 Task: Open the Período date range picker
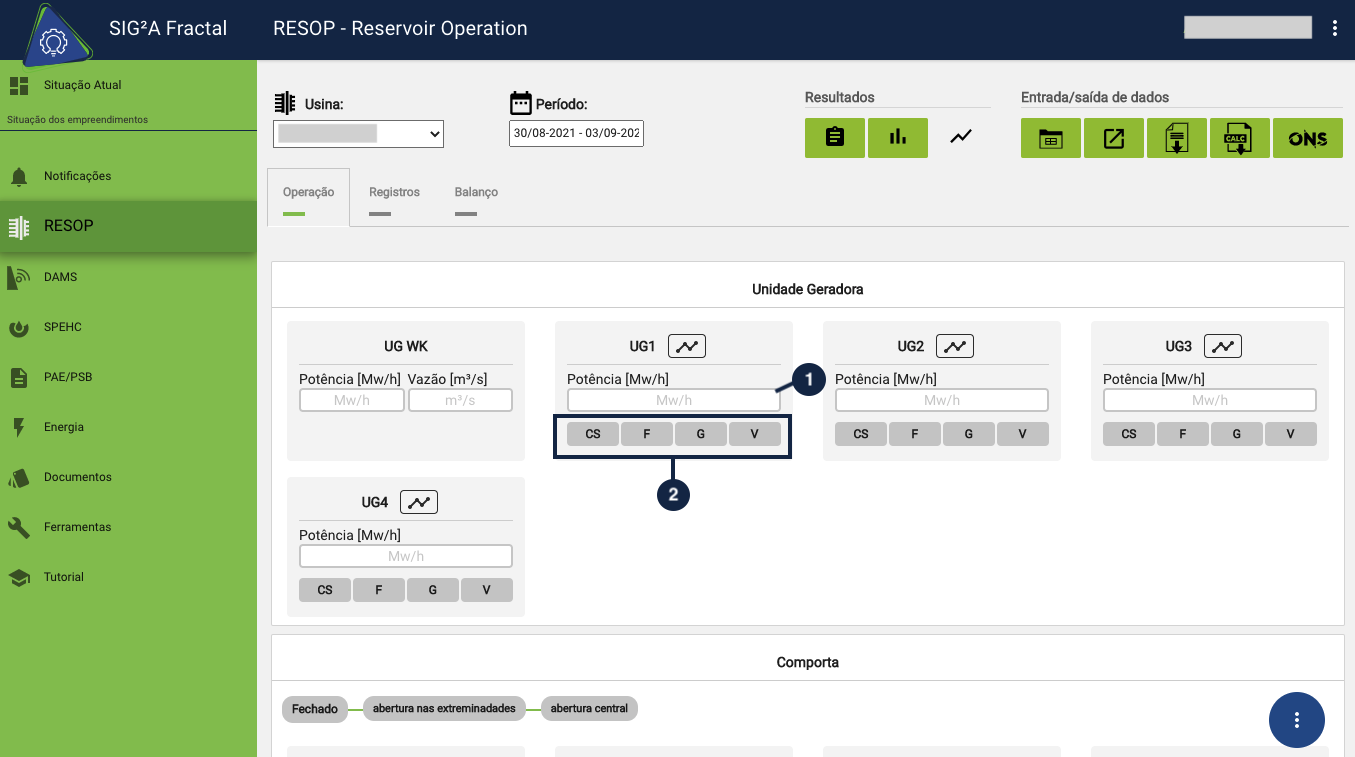576,133
